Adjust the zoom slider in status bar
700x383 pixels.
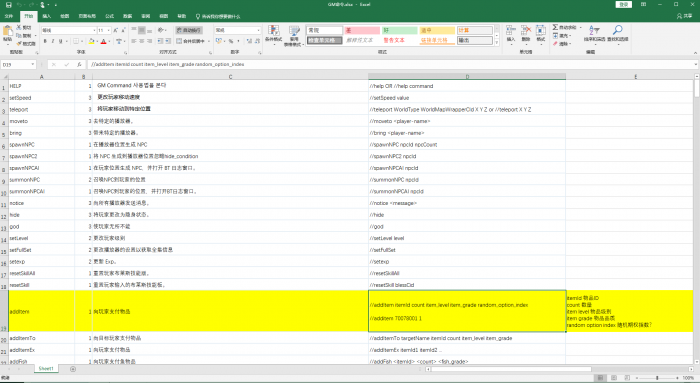coord(657,378)
